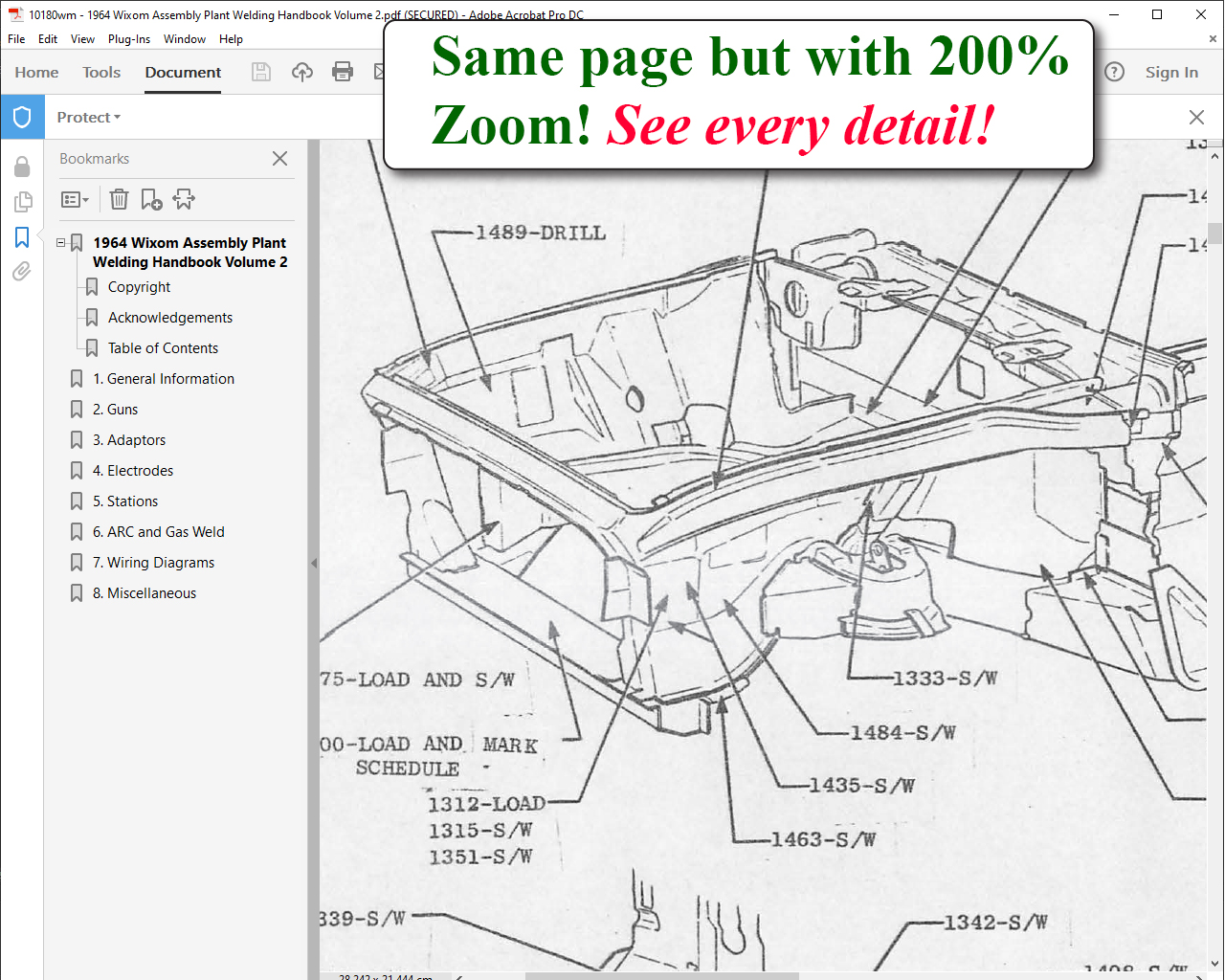Open the Window menu
This screenshot has height=980, width=1225.
[185, 39]
